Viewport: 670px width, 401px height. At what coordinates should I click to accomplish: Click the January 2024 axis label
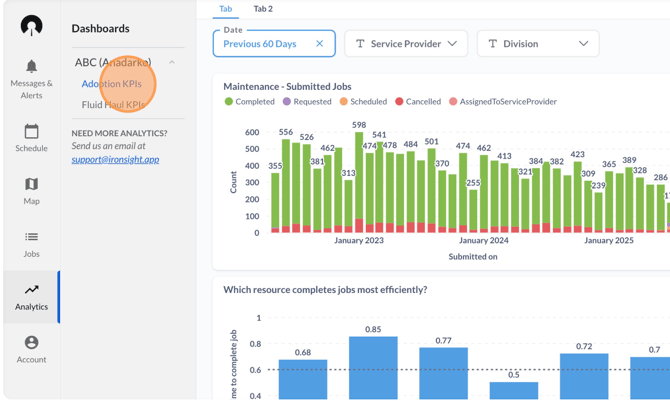(484, 240)
